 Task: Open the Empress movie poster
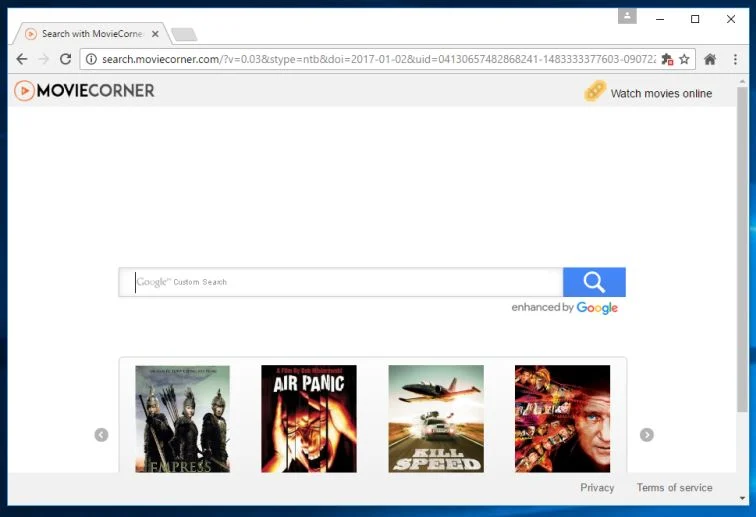(x=183, y=419)
